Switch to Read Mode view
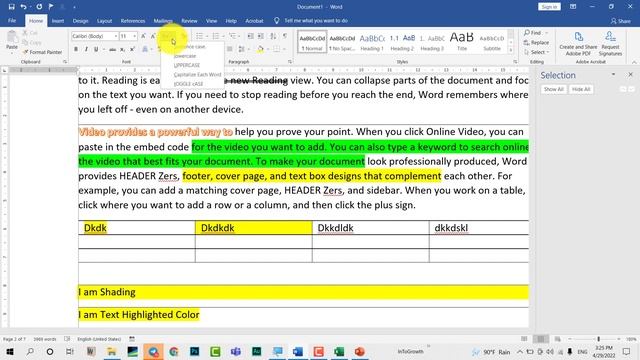Screen dimensions: 640x360 pyautogui.click(x=524, y=339)
